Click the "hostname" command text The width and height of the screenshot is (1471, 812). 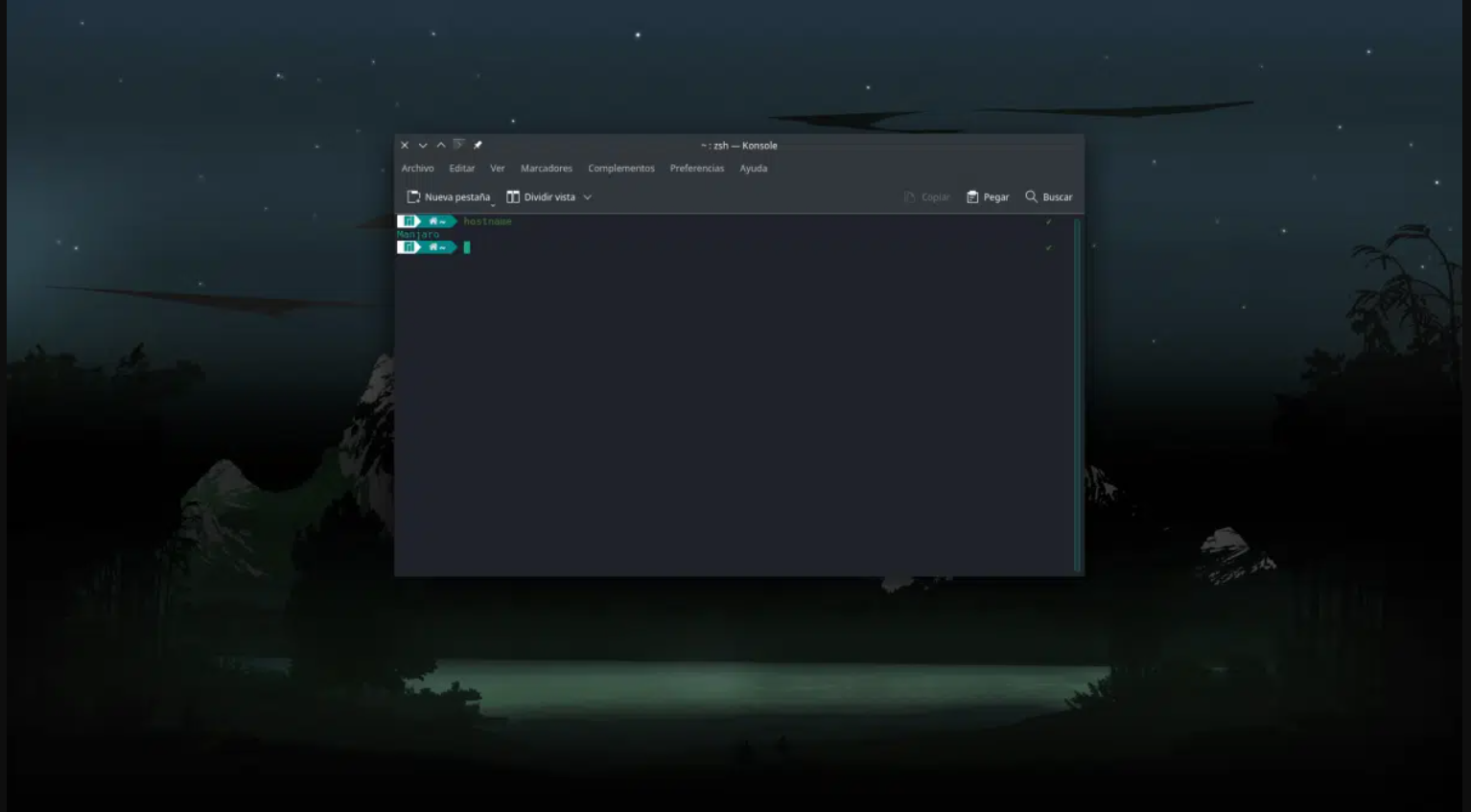point(488,221)
